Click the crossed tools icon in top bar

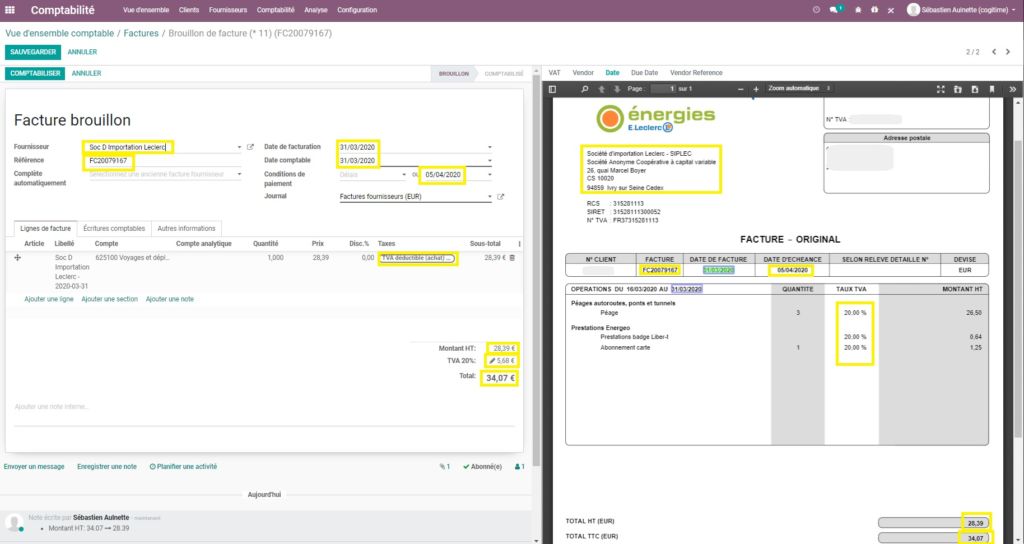pos(891,10)
